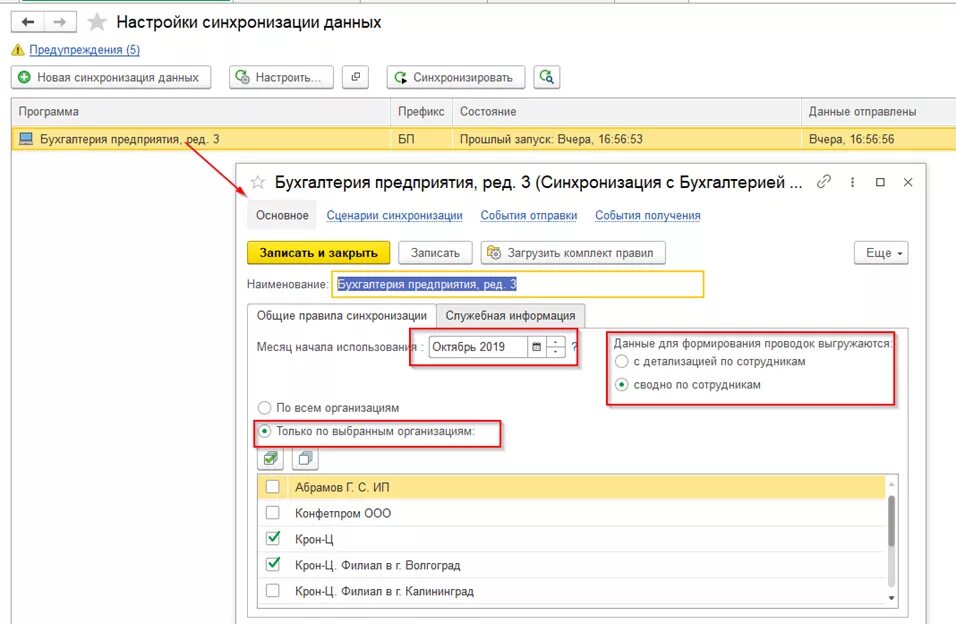Click the uncheck all organizations icon

click(305, 458)
